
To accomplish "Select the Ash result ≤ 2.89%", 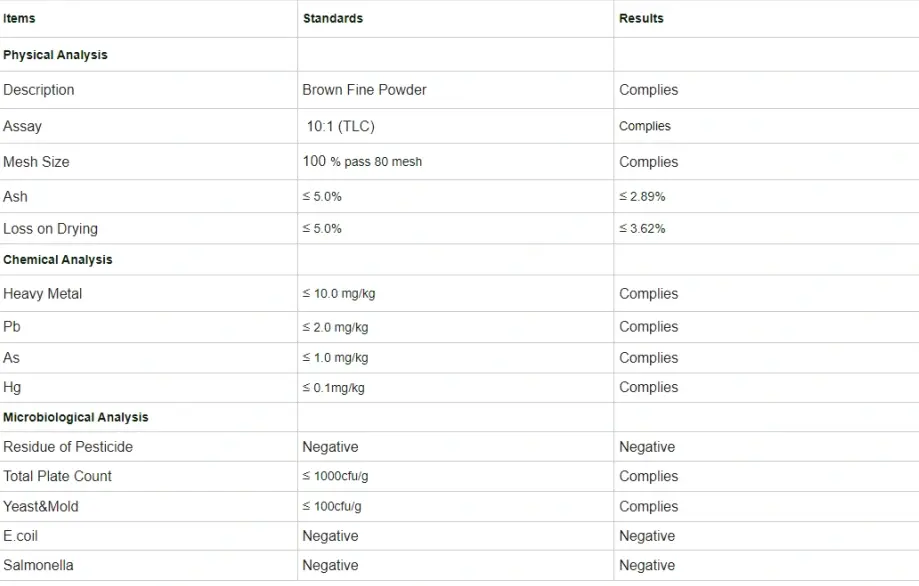I will [x=642, y=196].
